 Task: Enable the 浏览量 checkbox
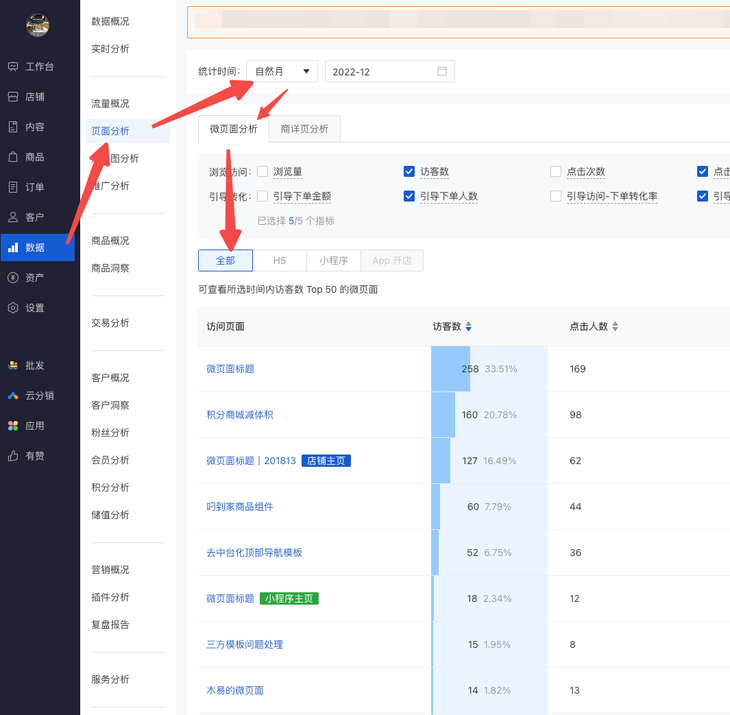pos(263,172)
